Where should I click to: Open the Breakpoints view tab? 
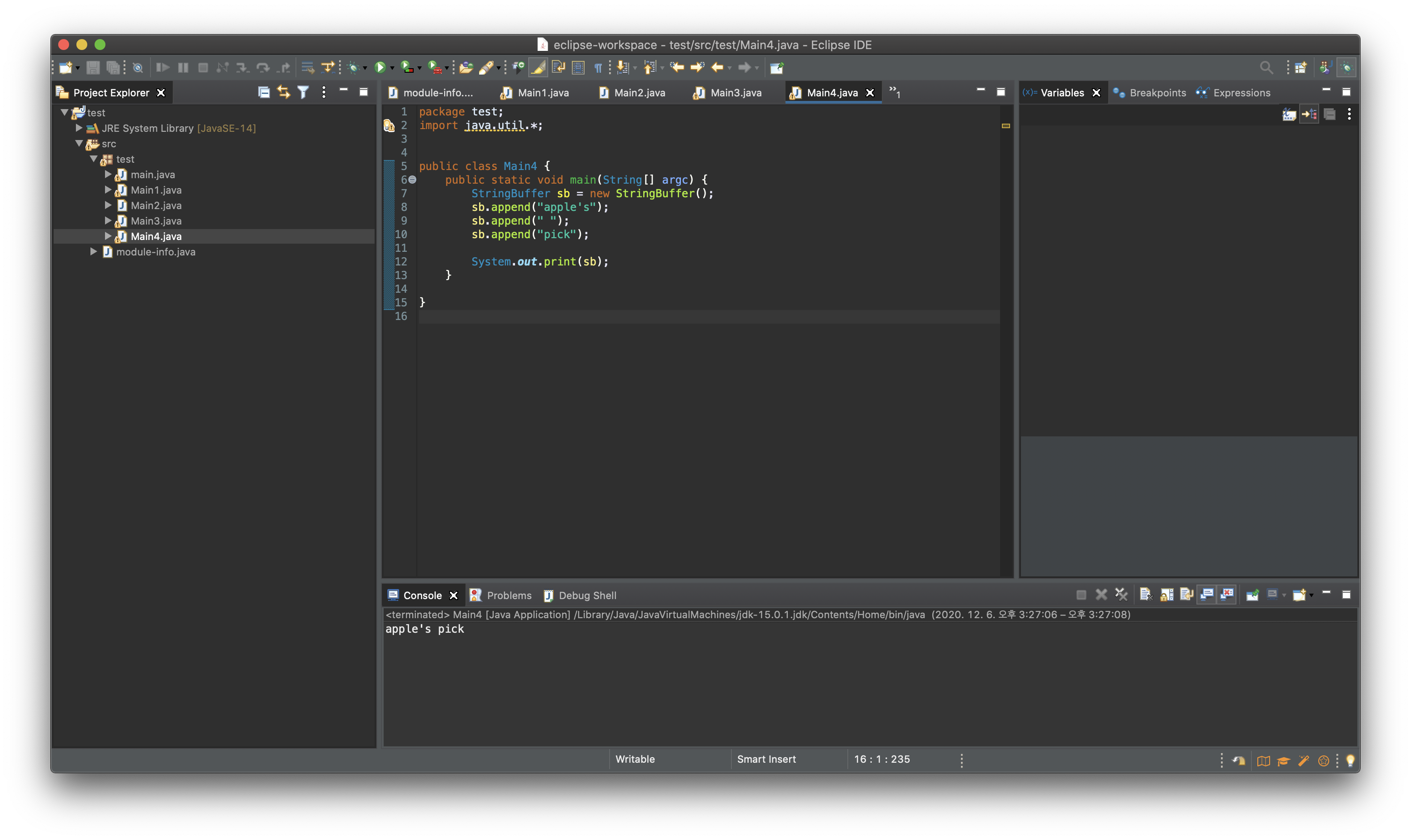[x=1157, y=93]
